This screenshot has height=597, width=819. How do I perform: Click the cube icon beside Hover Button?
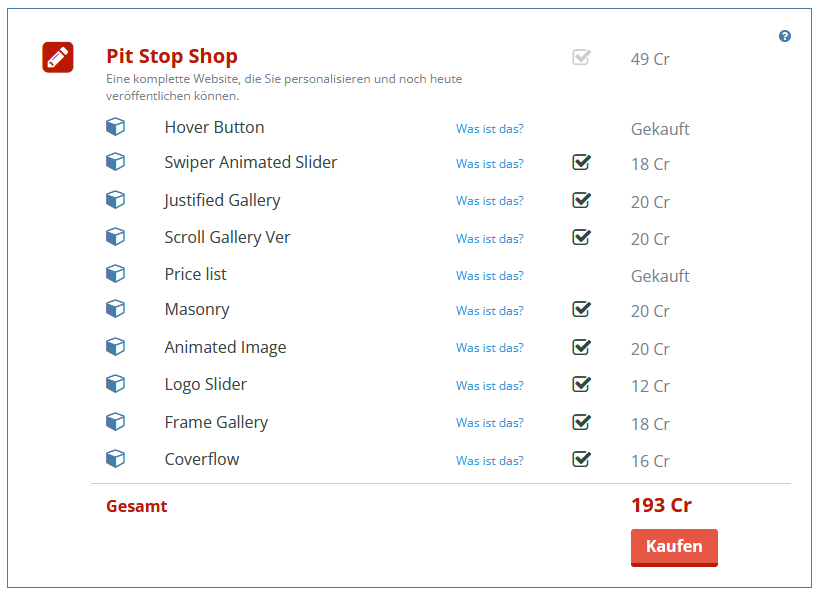[116, 127]
